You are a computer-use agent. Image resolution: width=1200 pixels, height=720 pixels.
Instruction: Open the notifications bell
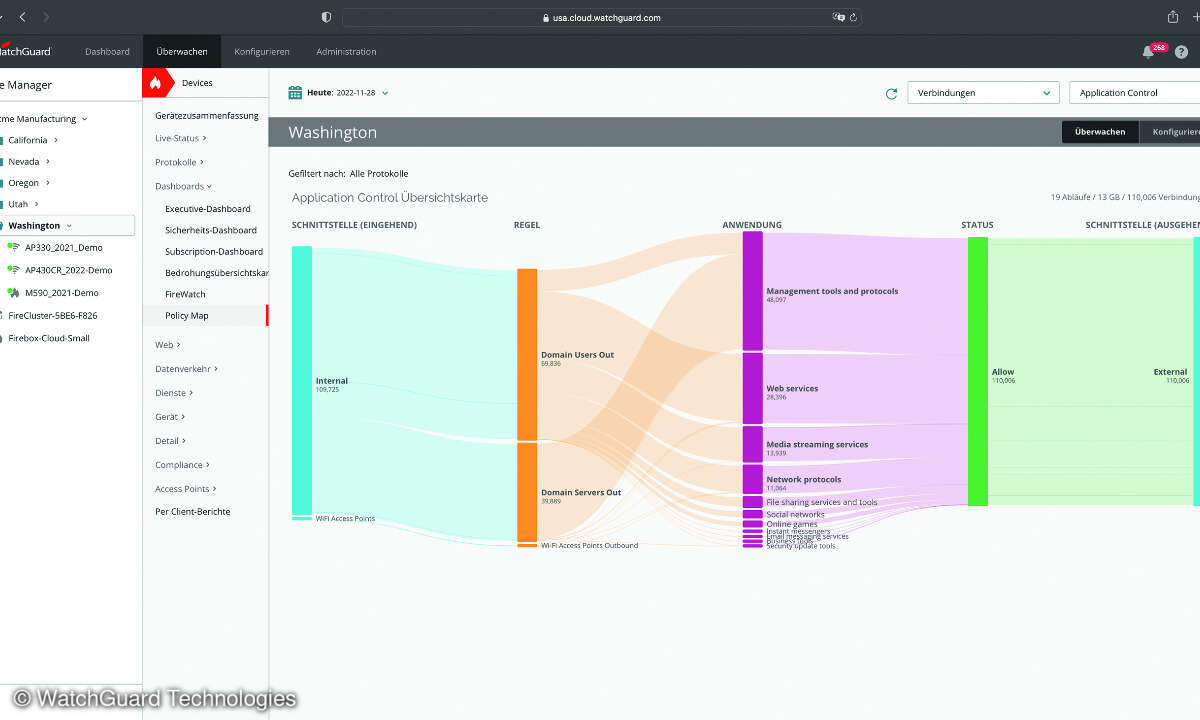click(x=1148, y=52)
